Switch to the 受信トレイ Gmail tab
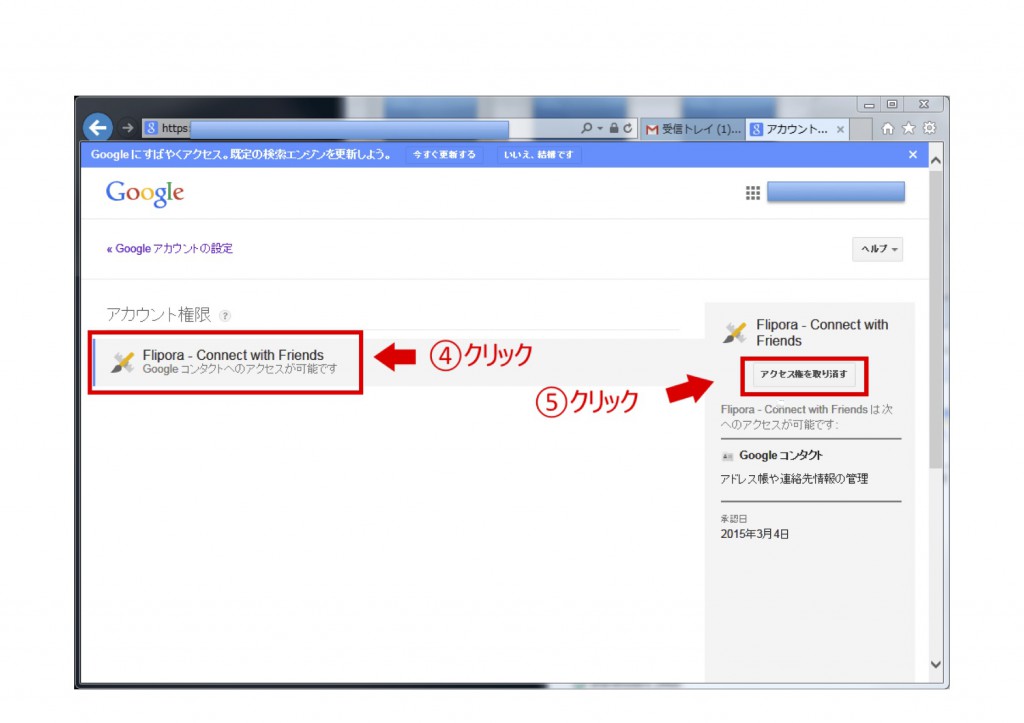This screenshot has width=1024, height=723. click(x=693, y=129)
